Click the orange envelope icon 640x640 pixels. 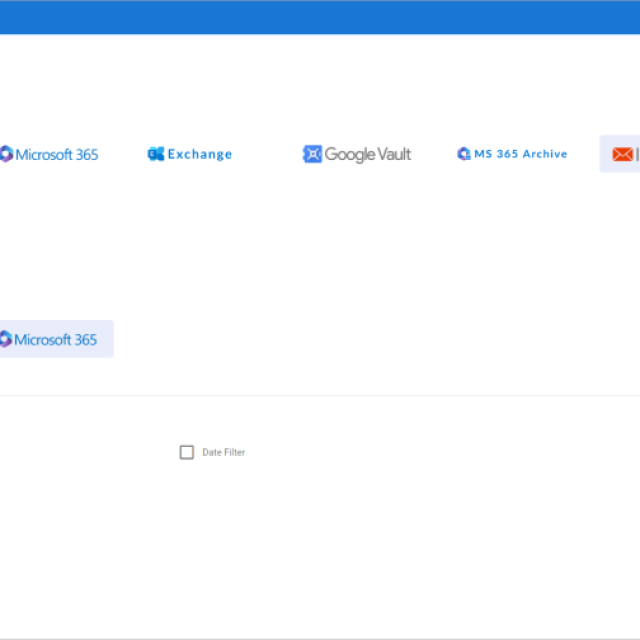coord(622,154)
